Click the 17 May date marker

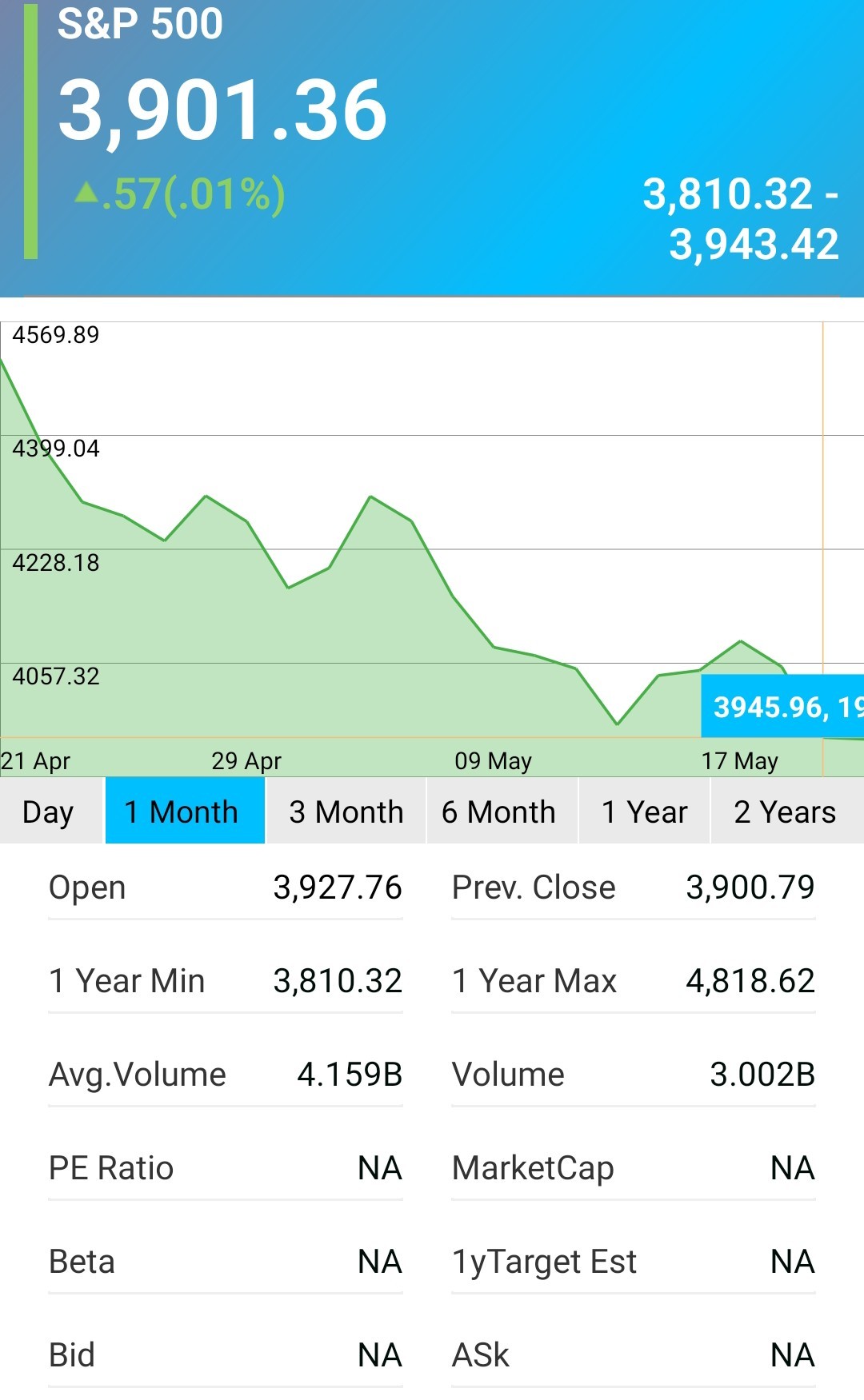point(740,760)
